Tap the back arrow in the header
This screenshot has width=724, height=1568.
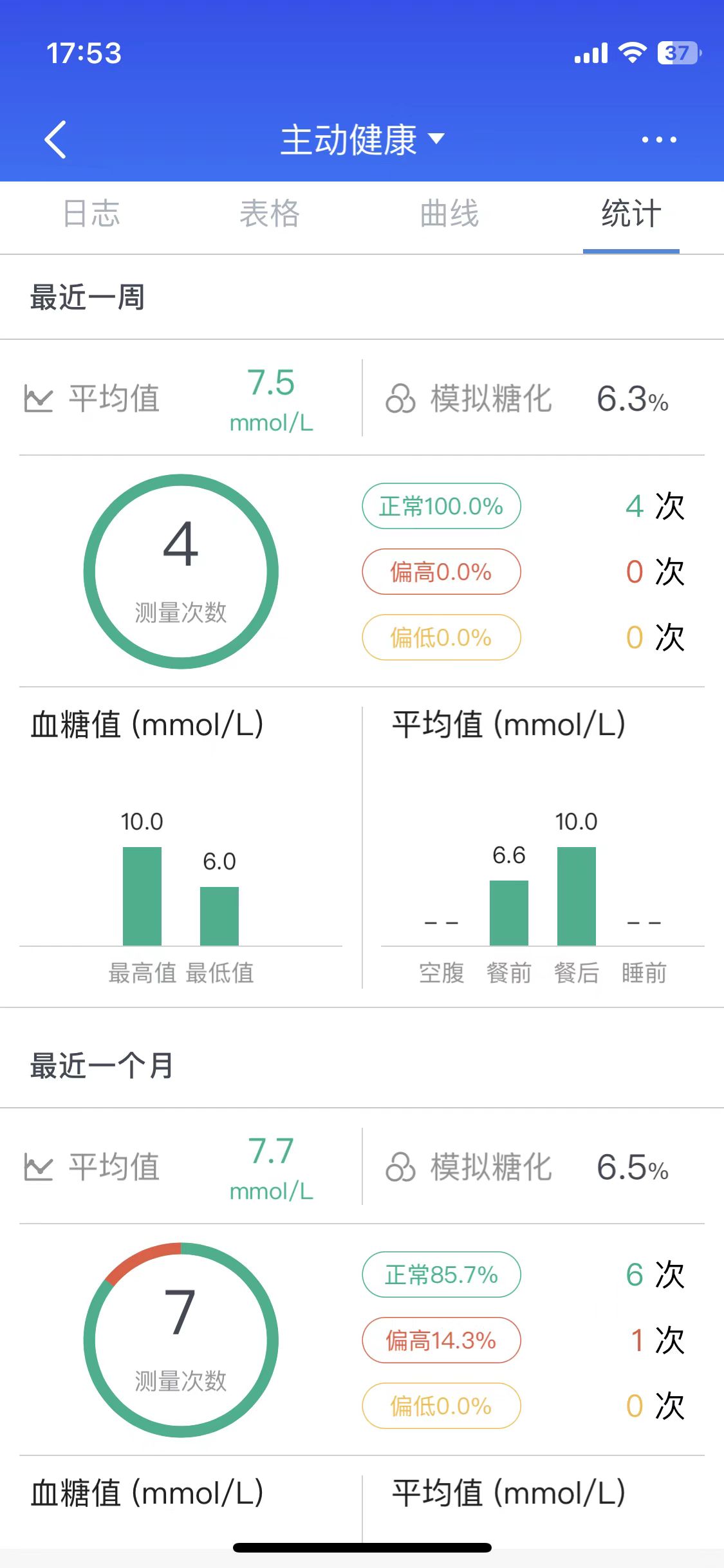pyautogui.click(x=55, y=139)
